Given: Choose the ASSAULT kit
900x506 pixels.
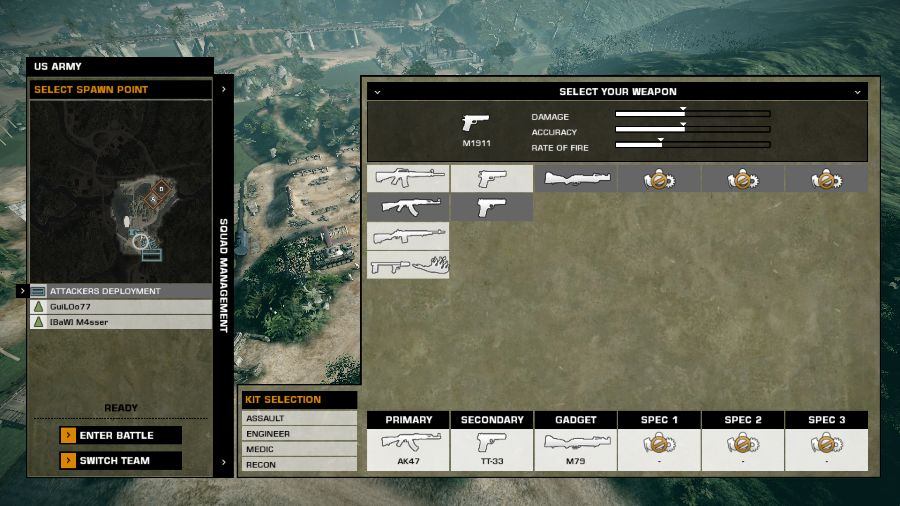Looking at the screenshot, I should pos(299,418).
